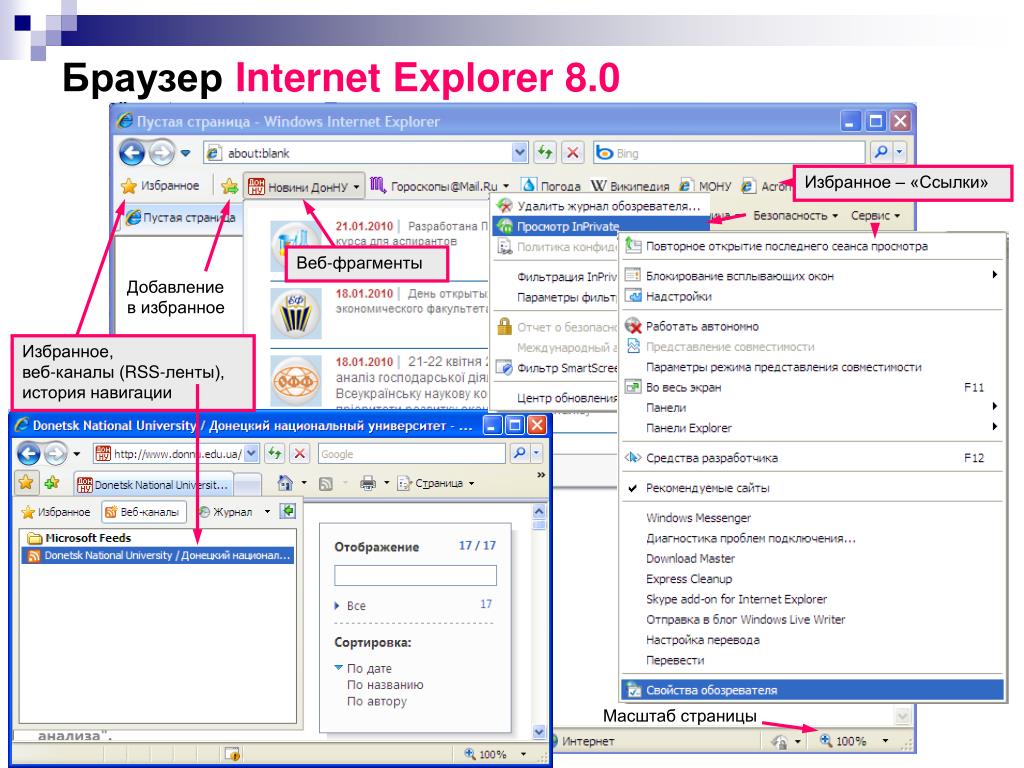Sort feed По автору
This screenshot has height=768, width=1024.
376,701
